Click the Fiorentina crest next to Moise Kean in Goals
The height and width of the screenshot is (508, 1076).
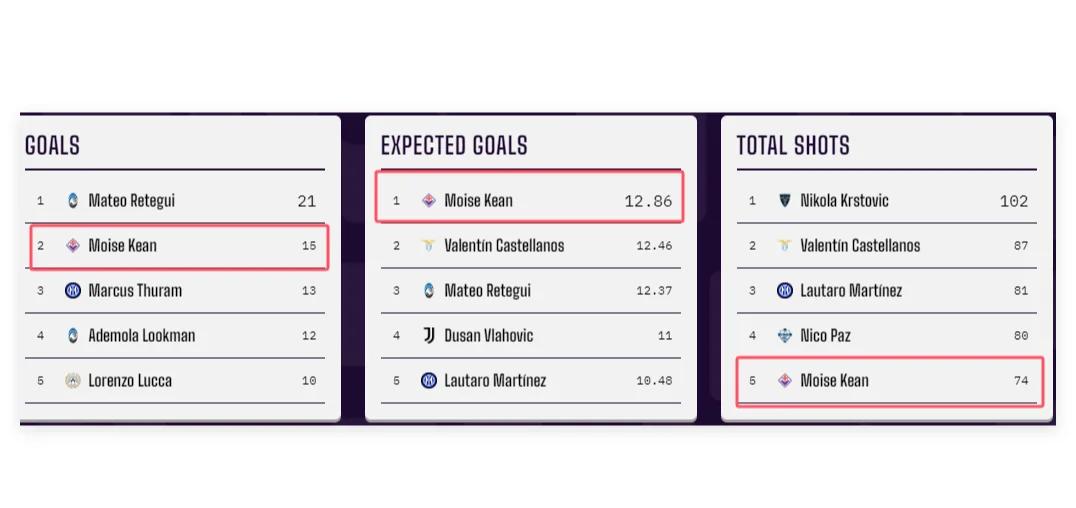73,246
